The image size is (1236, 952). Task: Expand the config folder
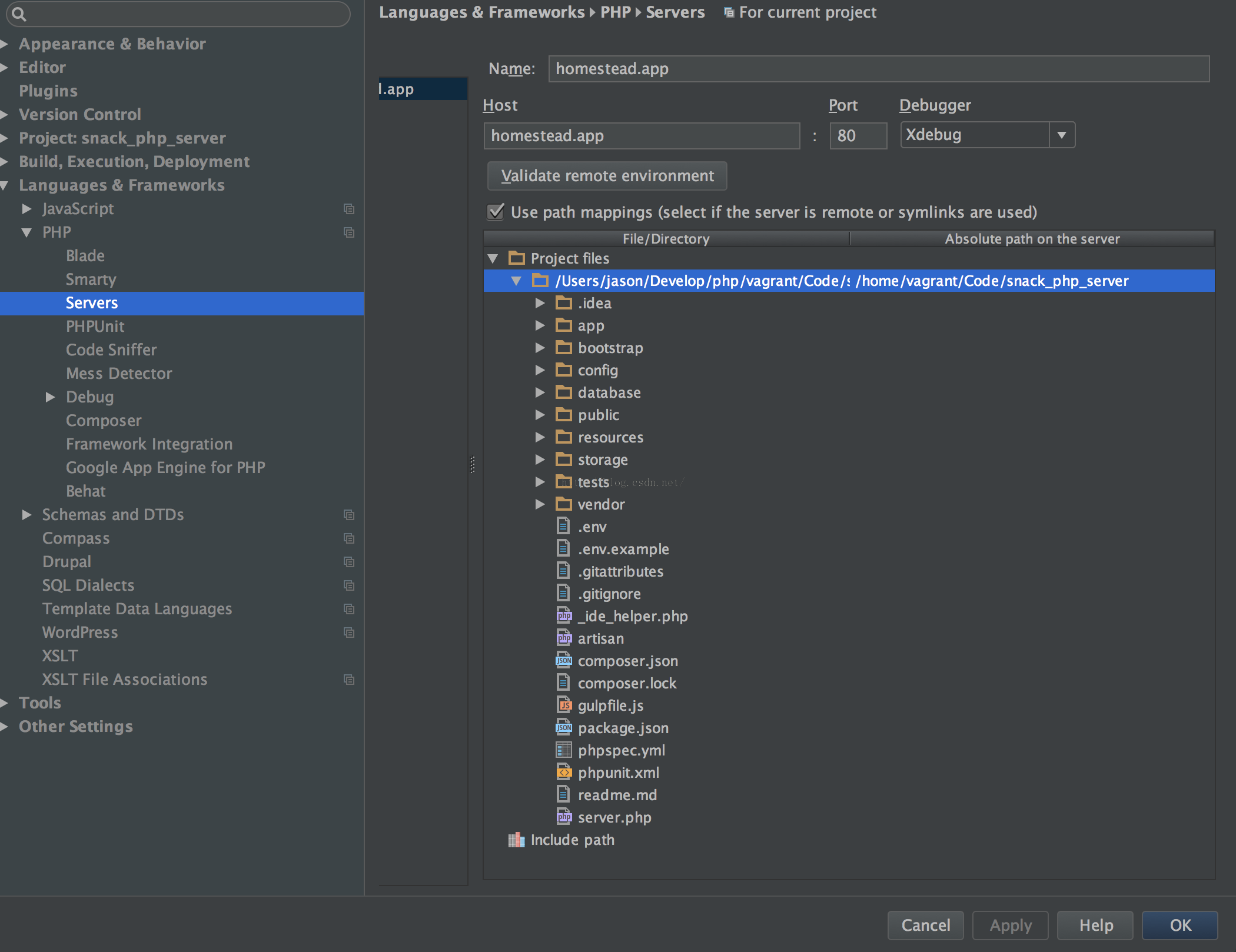pos(540,370)
